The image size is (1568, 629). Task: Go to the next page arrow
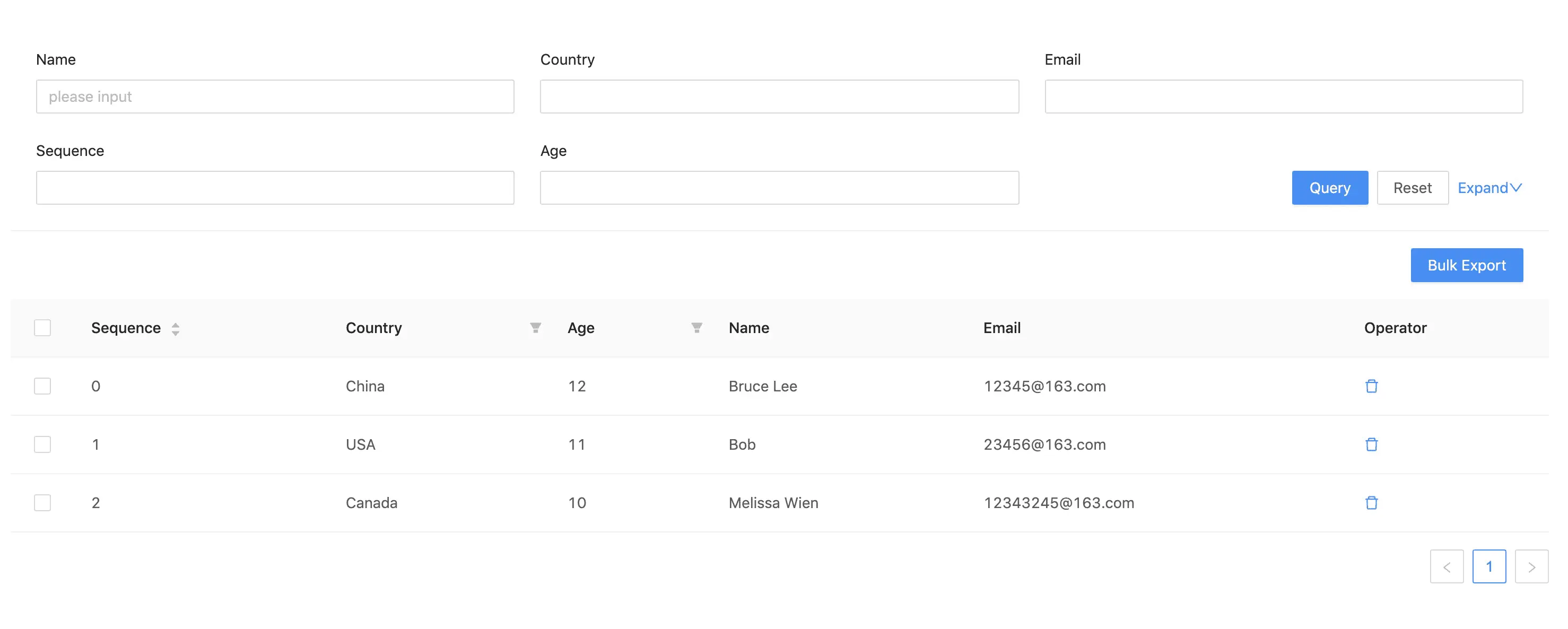tap(1531, 567)
